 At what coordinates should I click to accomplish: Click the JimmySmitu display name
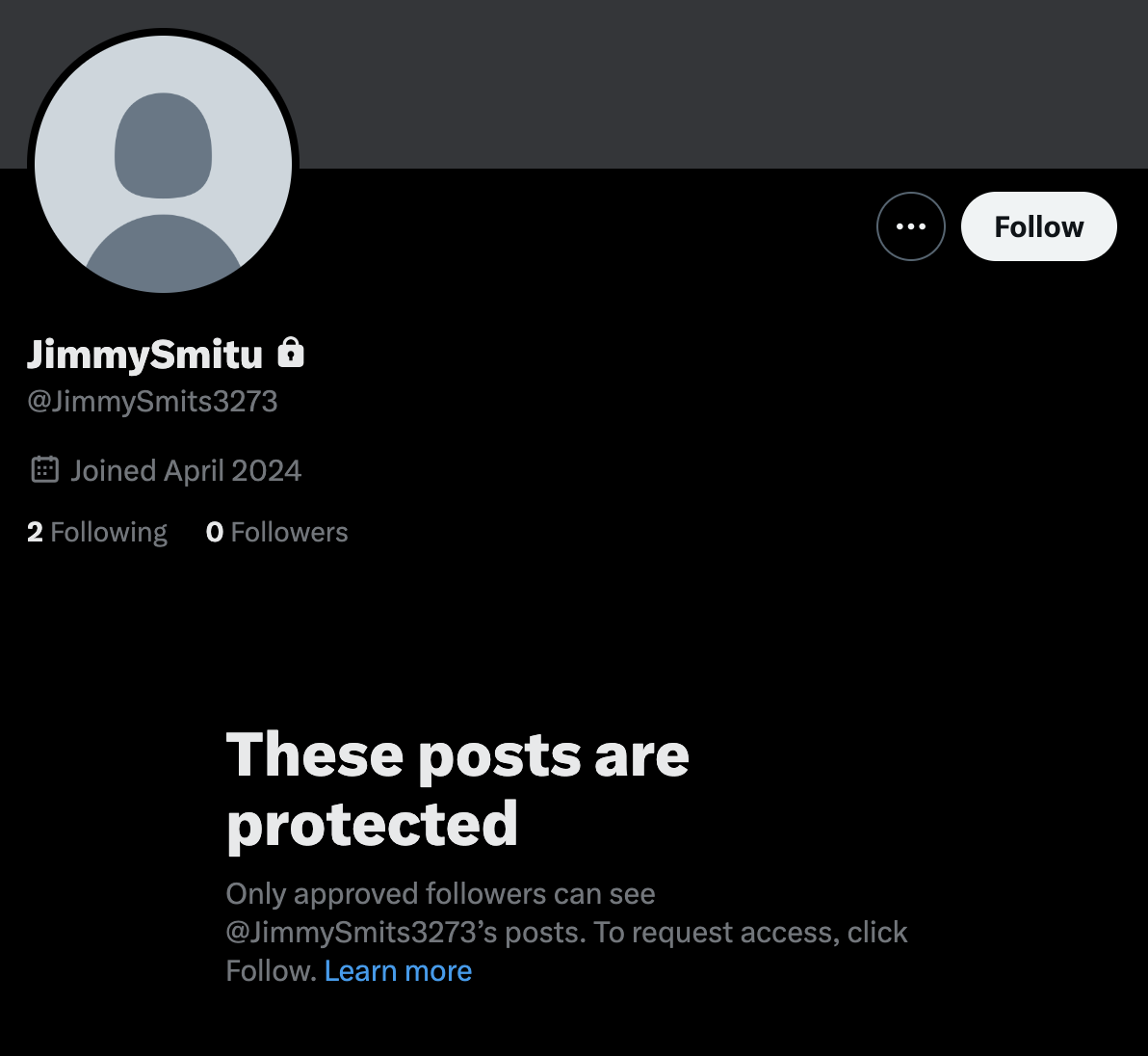(x=144, y=355)
